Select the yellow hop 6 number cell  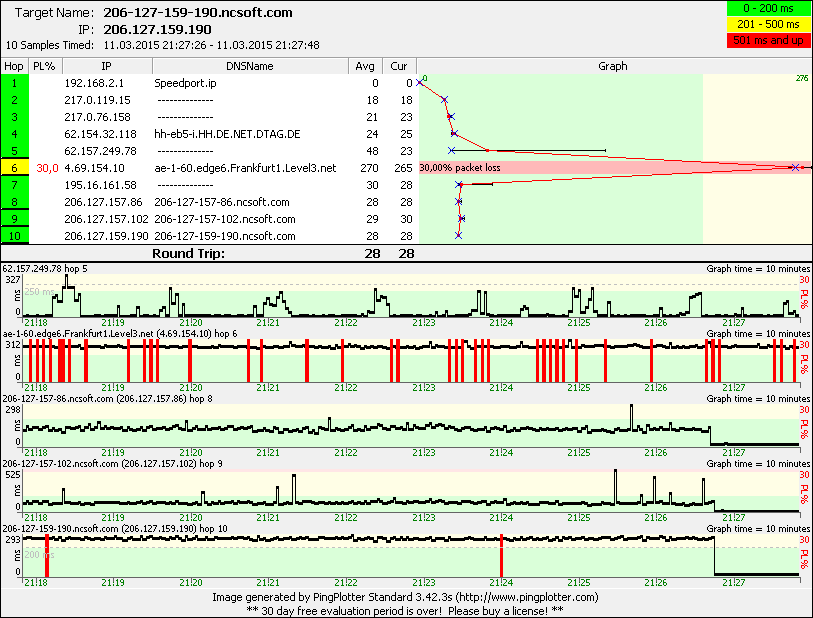pyautogui.click(x=15, y=168)
